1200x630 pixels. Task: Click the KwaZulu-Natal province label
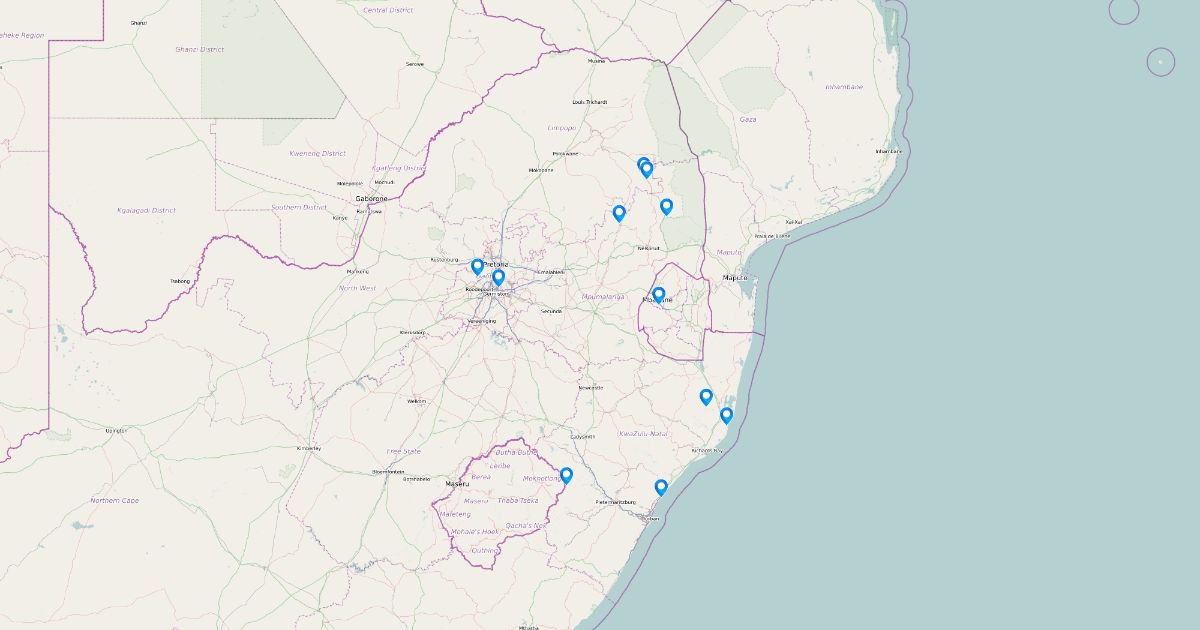(x=642, y=433)
